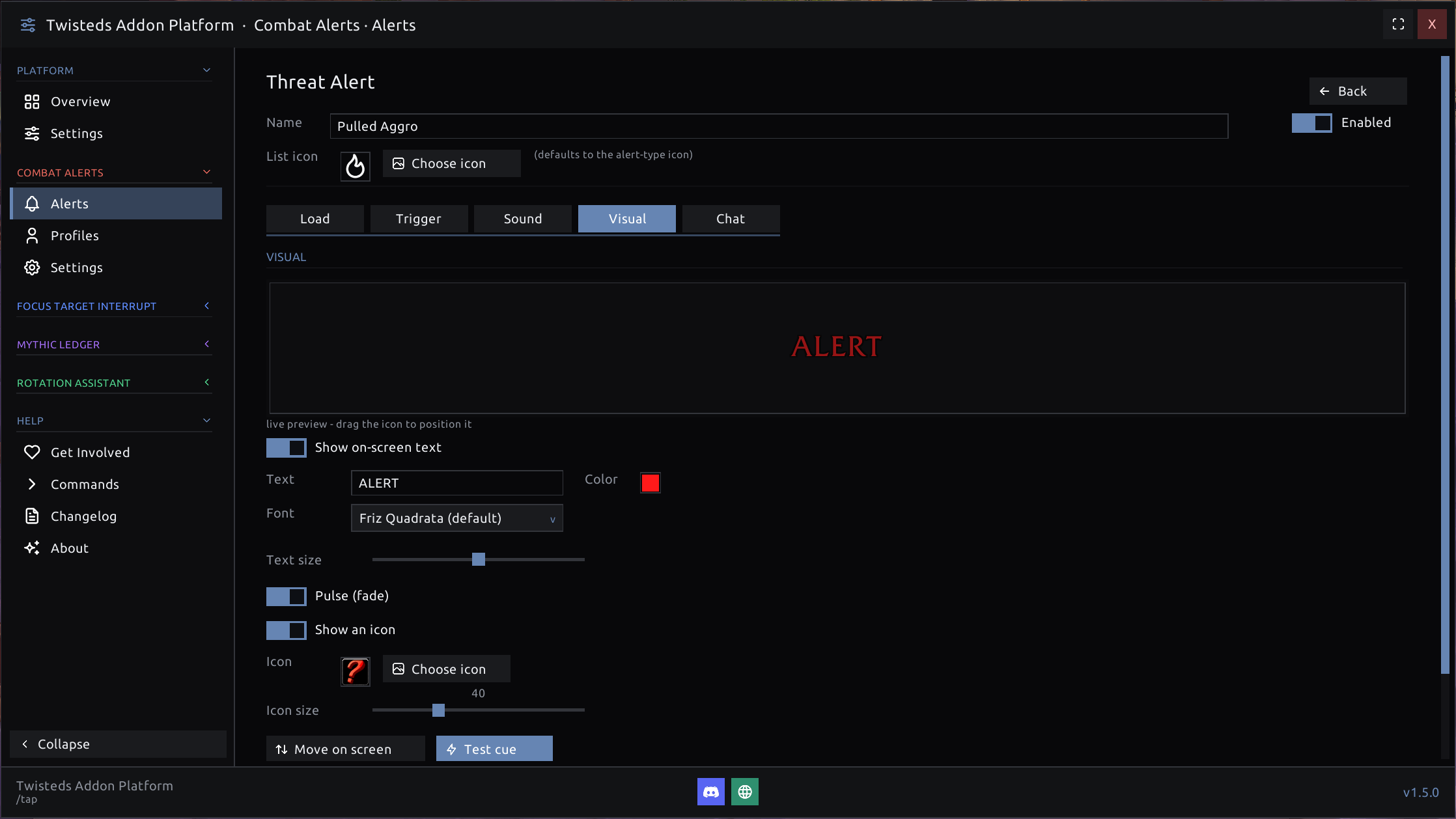Go Back to the alerts list
1456x819 pixels.
pos(1358,91)
